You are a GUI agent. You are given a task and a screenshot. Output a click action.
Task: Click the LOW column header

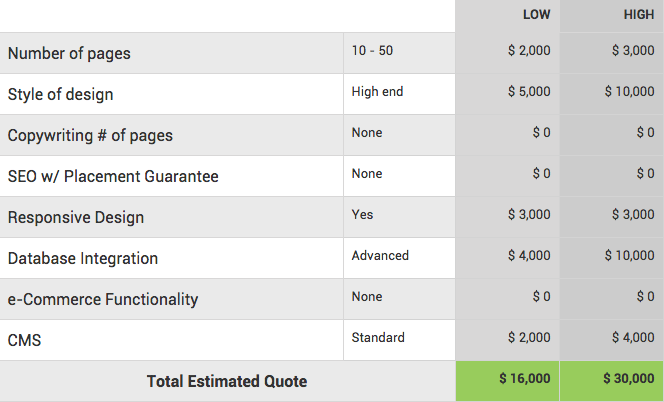coord(537,14)
